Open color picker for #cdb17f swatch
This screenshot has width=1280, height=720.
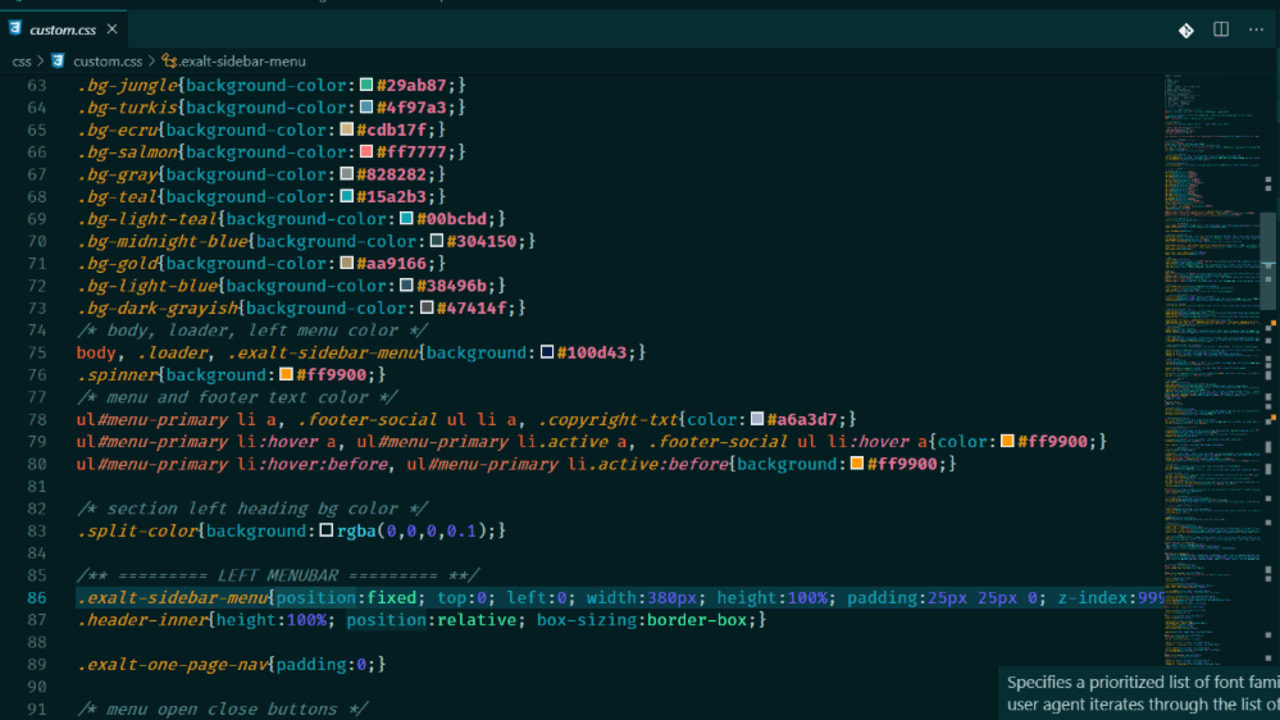(346, 130)
